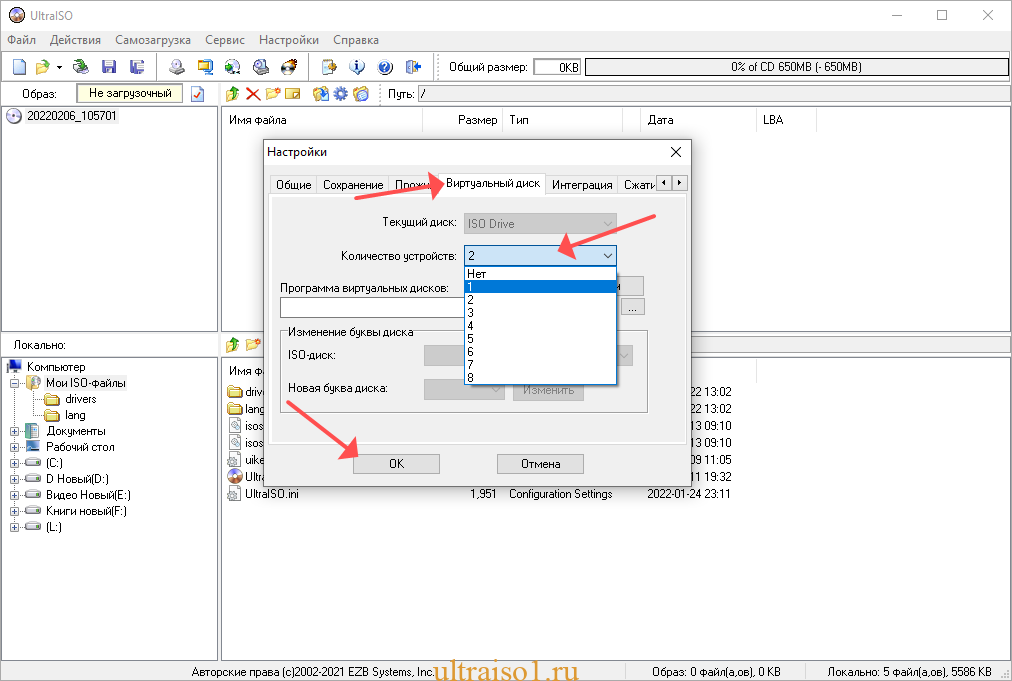Click the Burn CD/DVD Image flame icon

pos(289,67)
